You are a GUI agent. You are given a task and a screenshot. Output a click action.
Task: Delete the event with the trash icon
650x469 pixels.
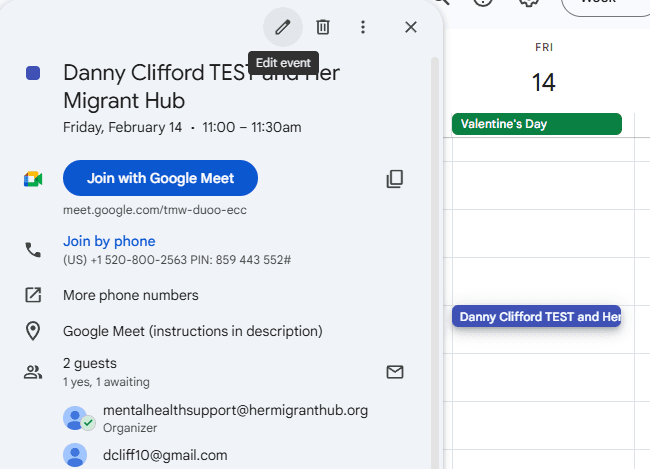[x=323, y=27]
